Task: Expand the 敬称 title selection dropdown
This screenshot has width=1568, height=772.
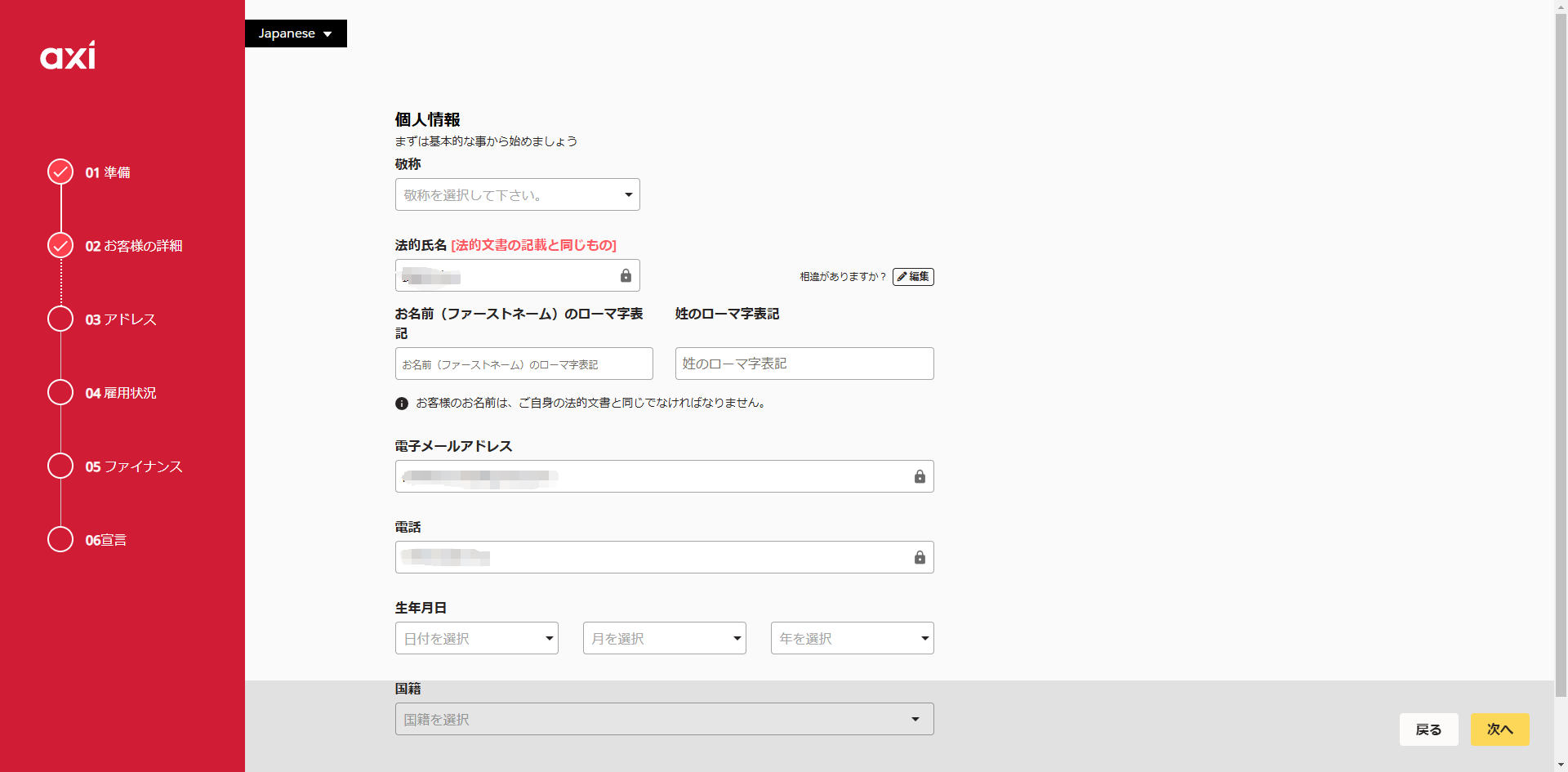Action: tap(517, 195)
